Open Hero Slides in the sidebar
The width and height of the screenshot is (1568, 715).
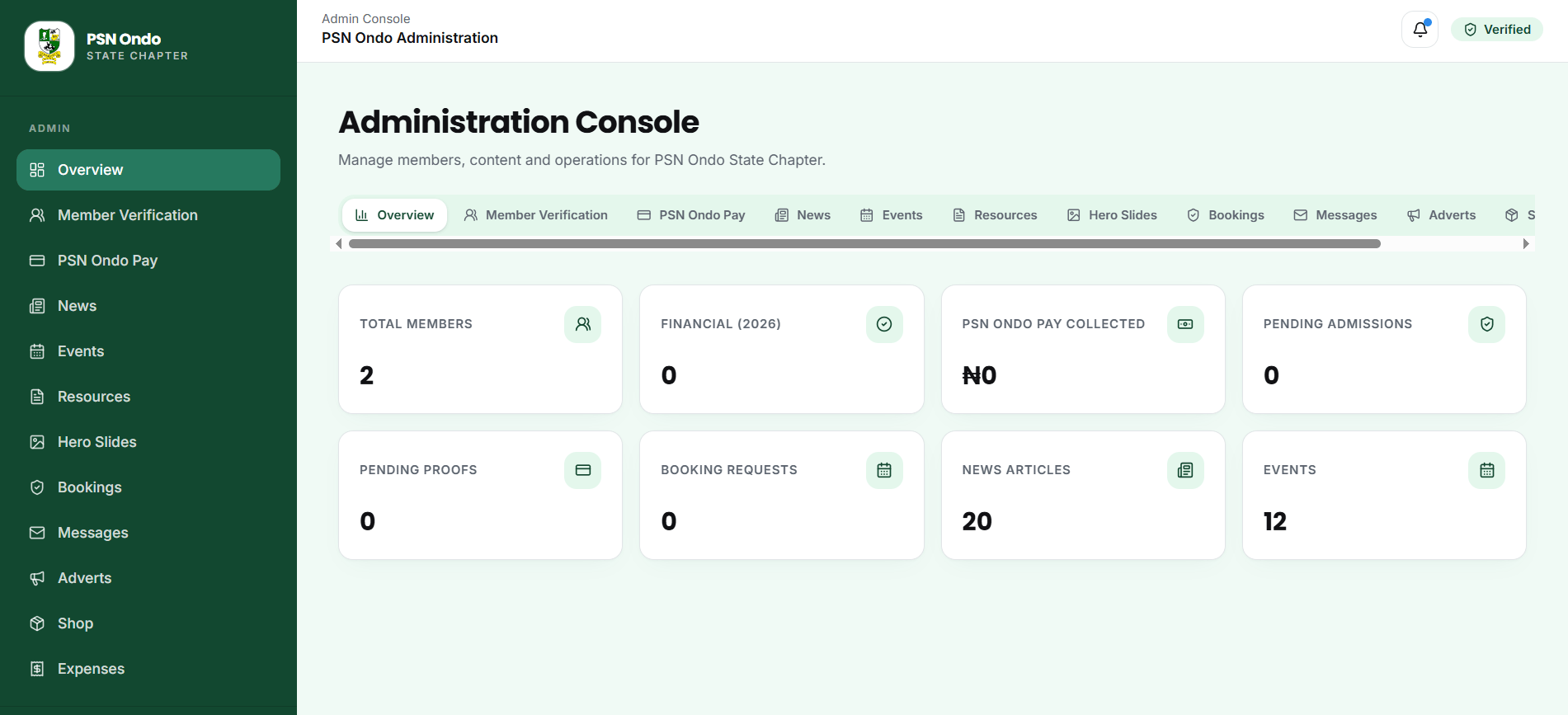point(148,442)
